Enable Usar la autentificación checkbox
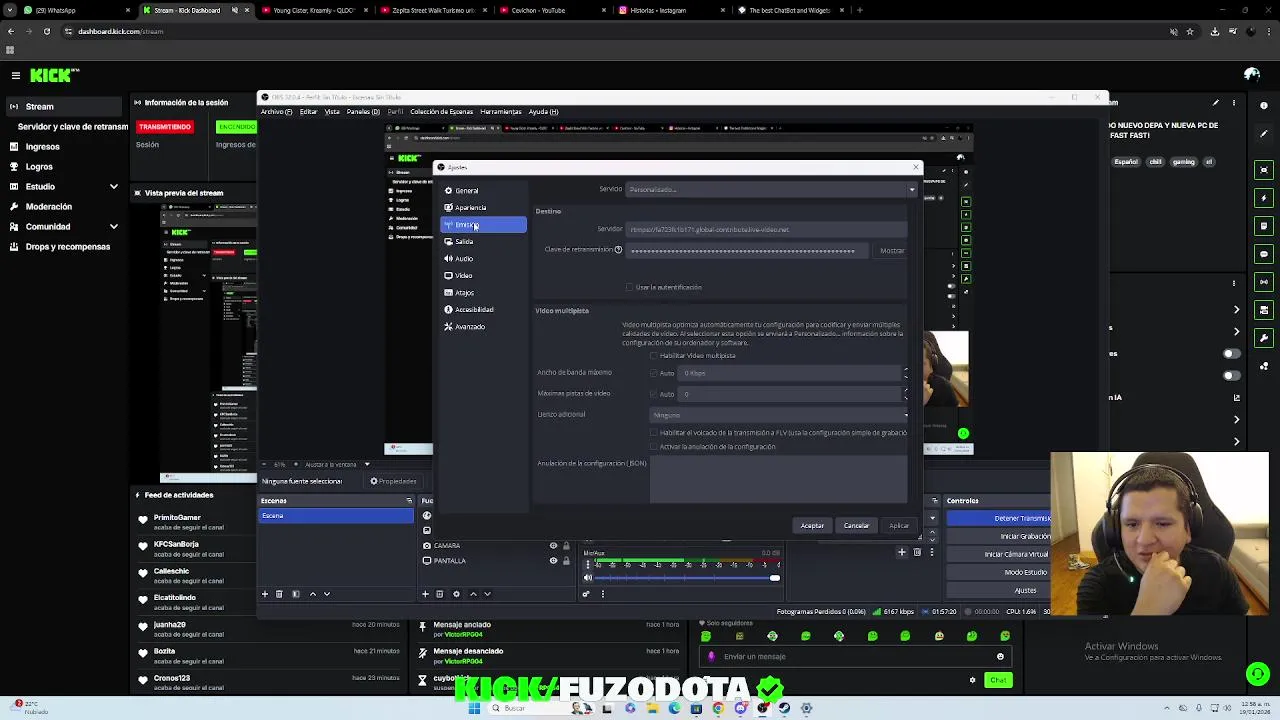 point(629,287)
